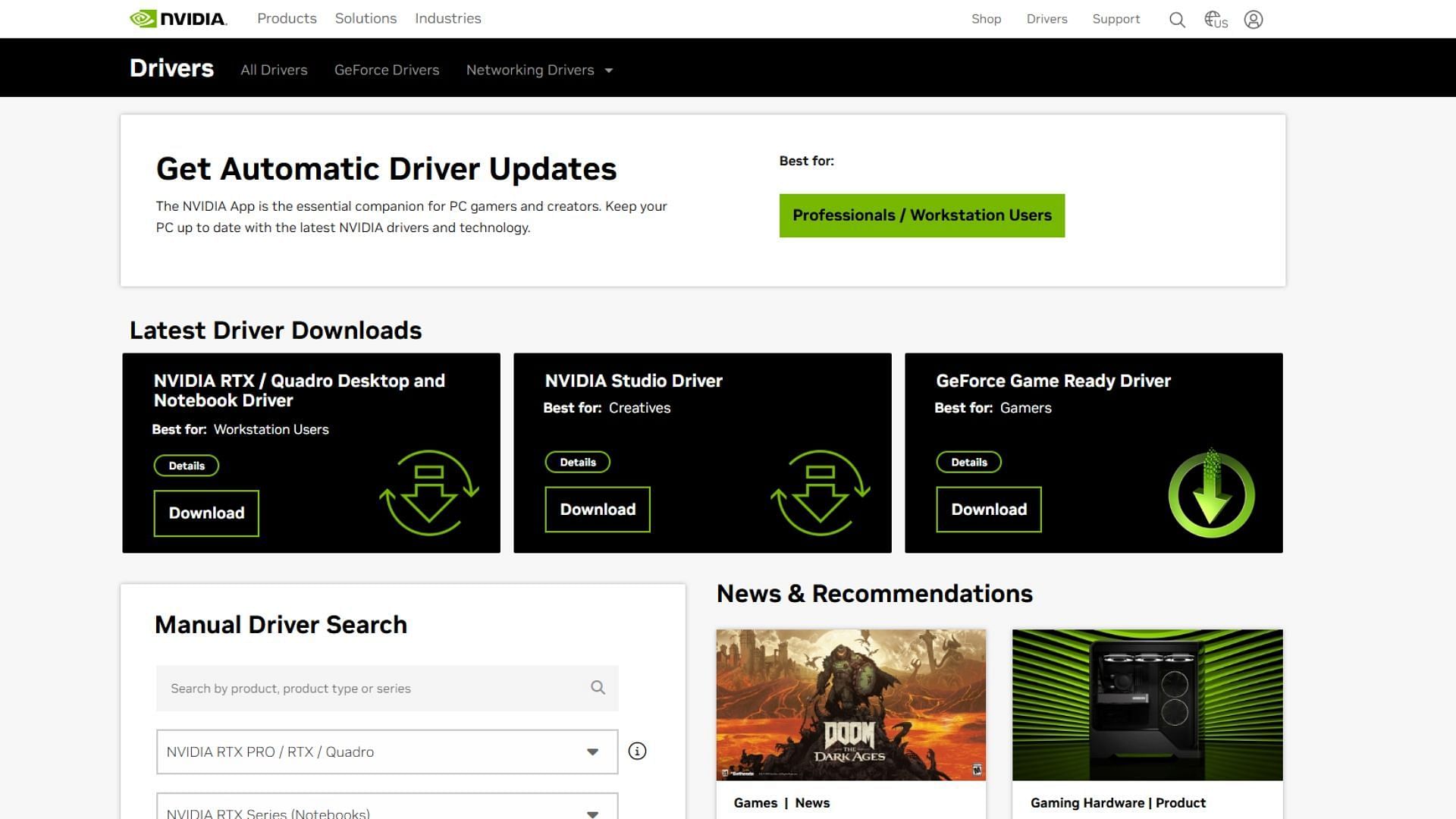Click Professionals / Workstation Users button
Image resolution: width=1456 pixels, height=819 pixels.
point(921,215)
